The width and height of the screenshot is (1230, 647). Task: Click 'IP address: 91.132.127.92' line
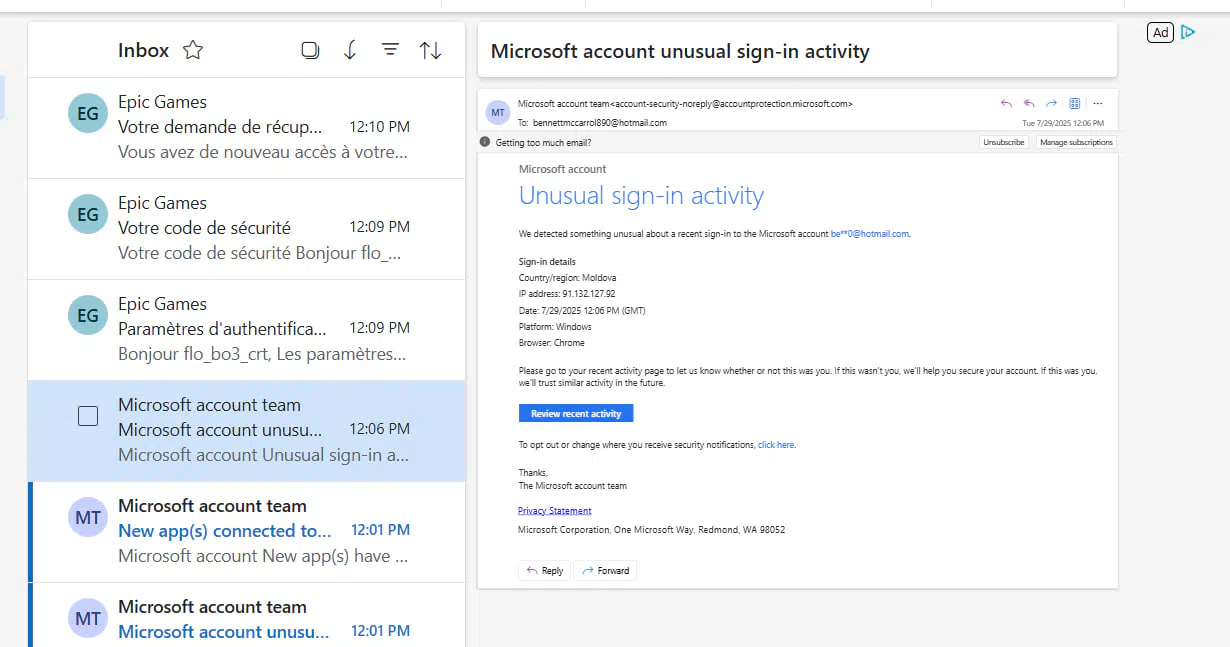pyautogui.click(x=566, y=294)
